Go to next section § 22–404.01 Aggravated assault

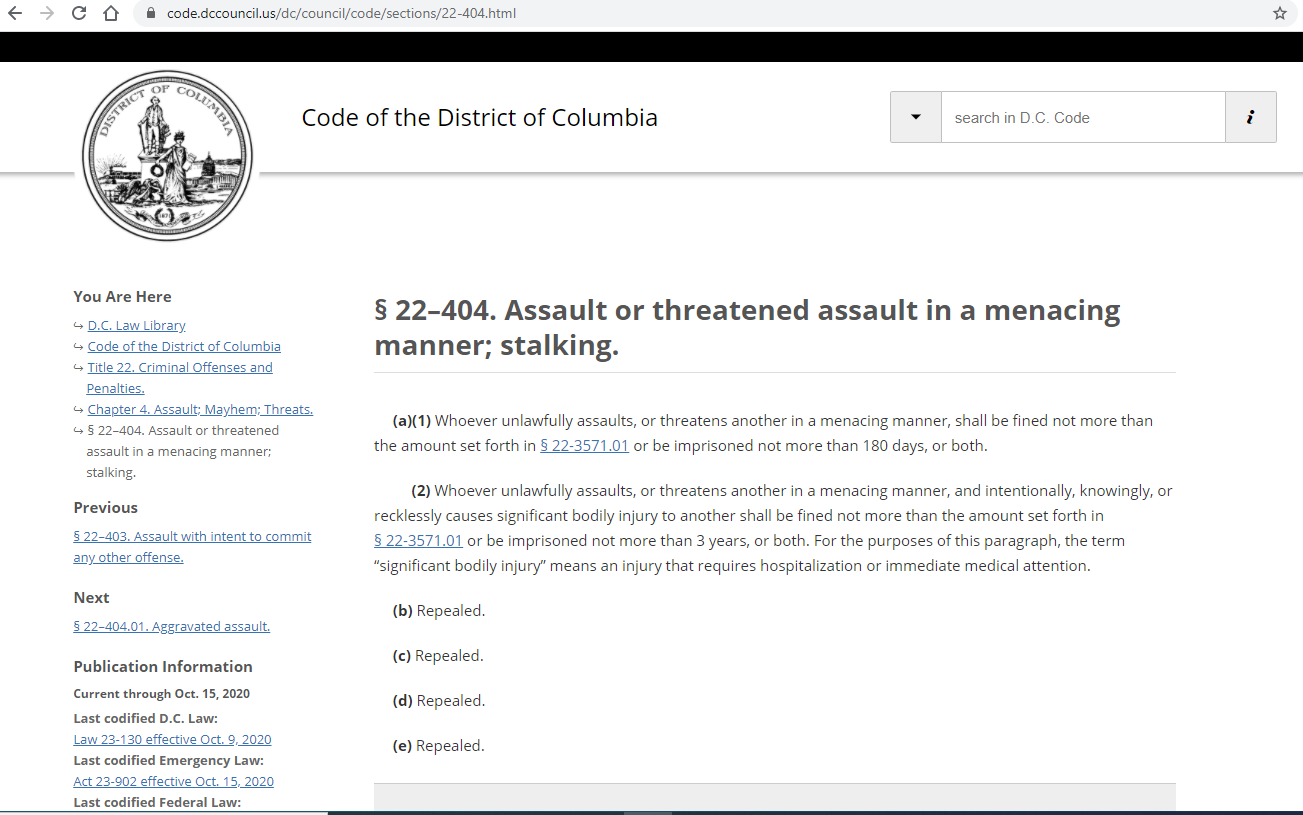171,626
